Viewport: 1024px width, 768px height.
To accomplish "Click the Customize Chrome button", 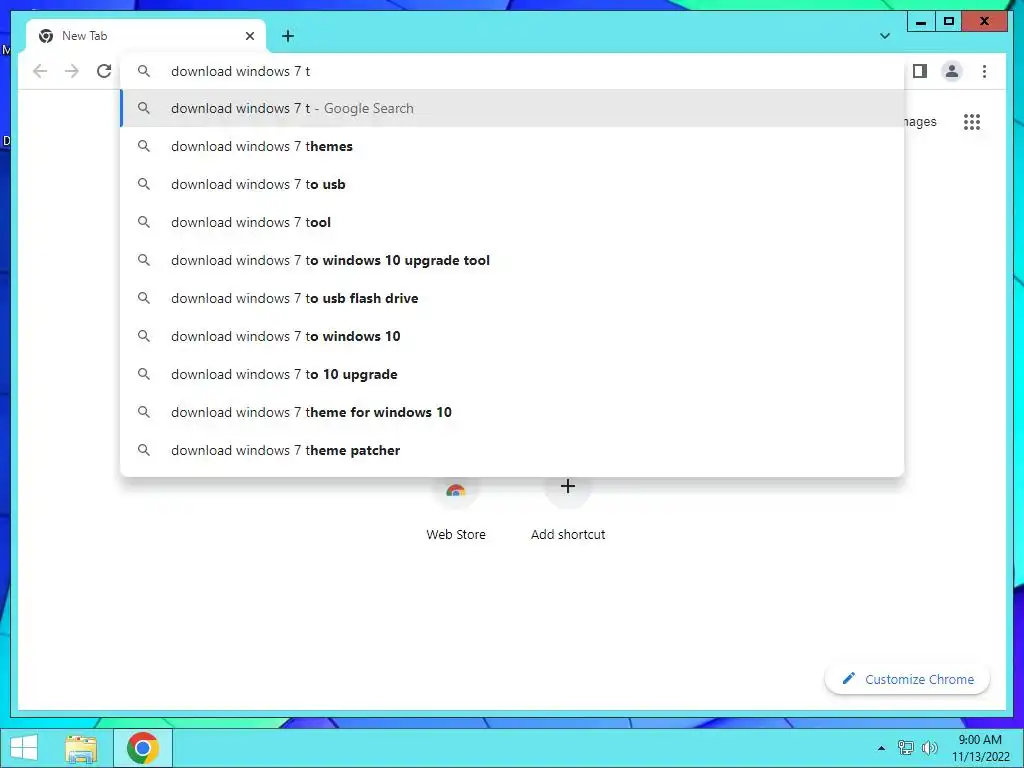I will [908, 679].
